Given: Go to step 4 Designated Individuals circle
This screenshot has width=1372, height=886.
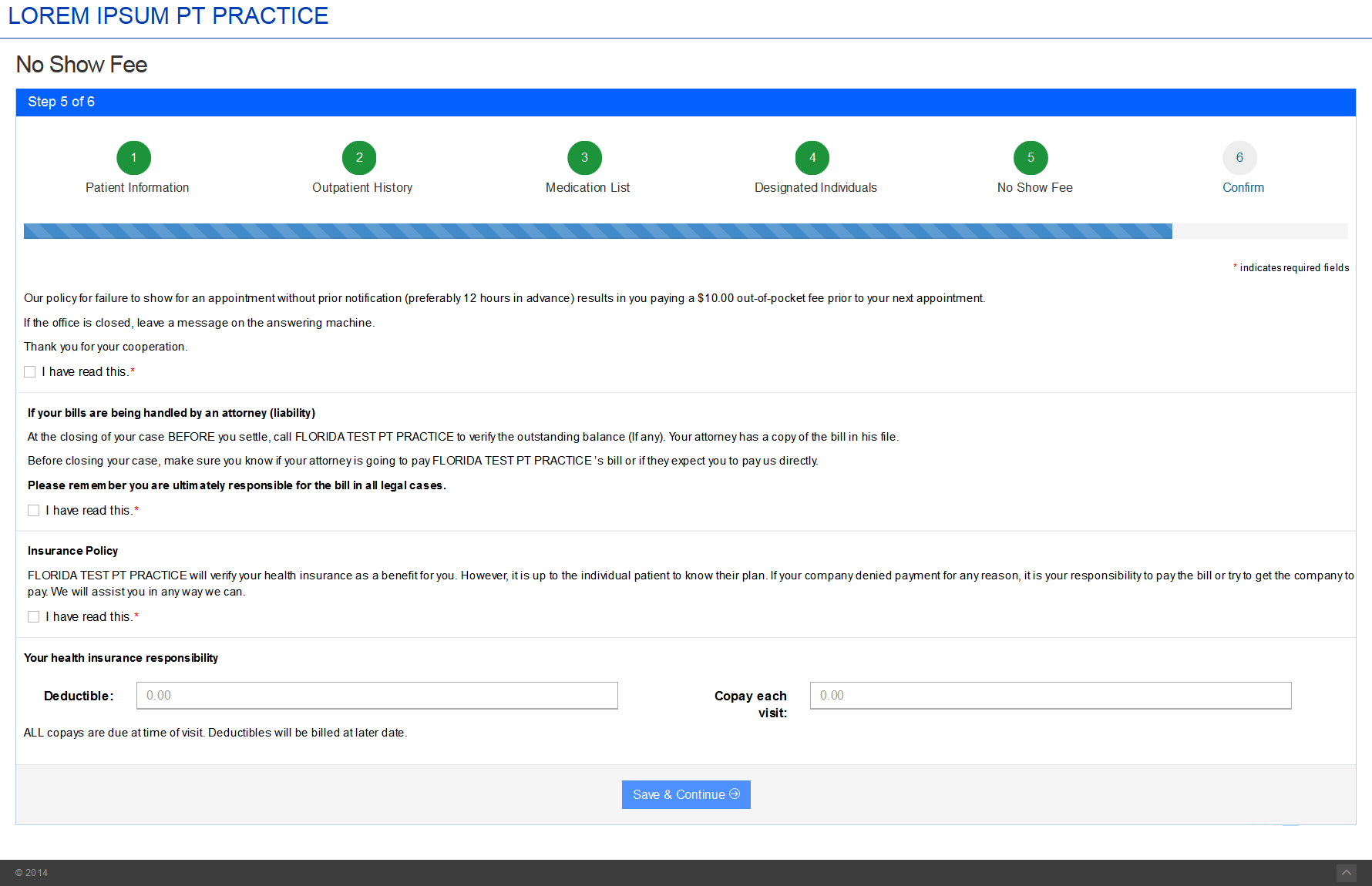Looking at the screenshot, I should click(x=812, y=158).
